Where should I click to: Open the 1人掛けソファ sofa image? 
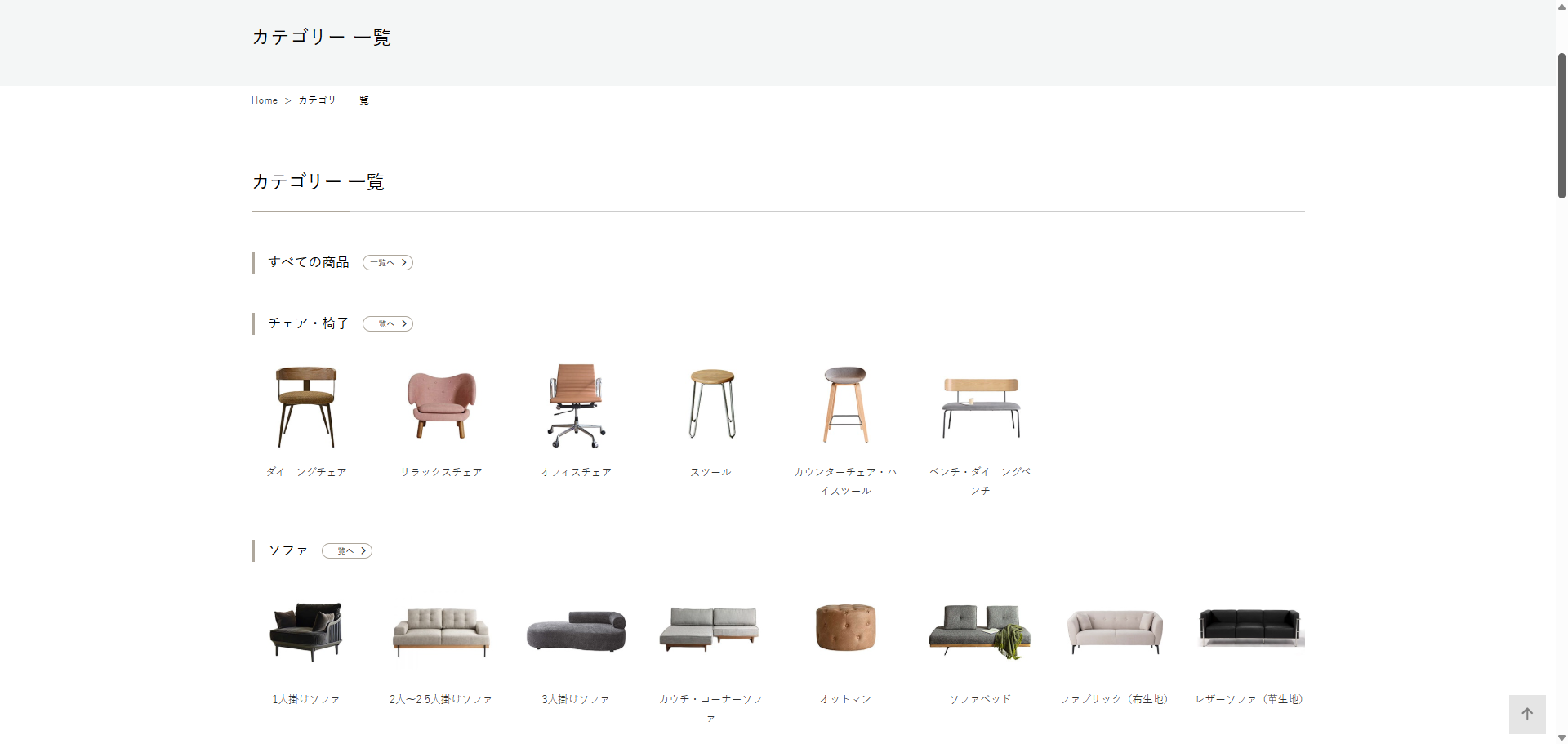[306, 630]
